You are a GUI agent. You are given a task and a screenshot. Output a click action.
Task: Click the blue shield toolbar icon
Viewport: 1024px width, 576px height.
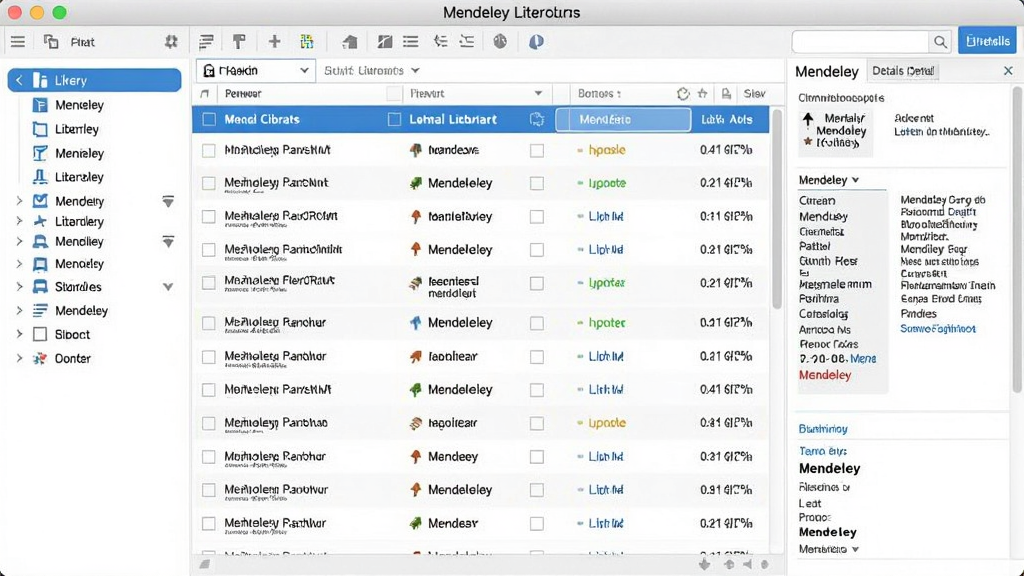536,42
